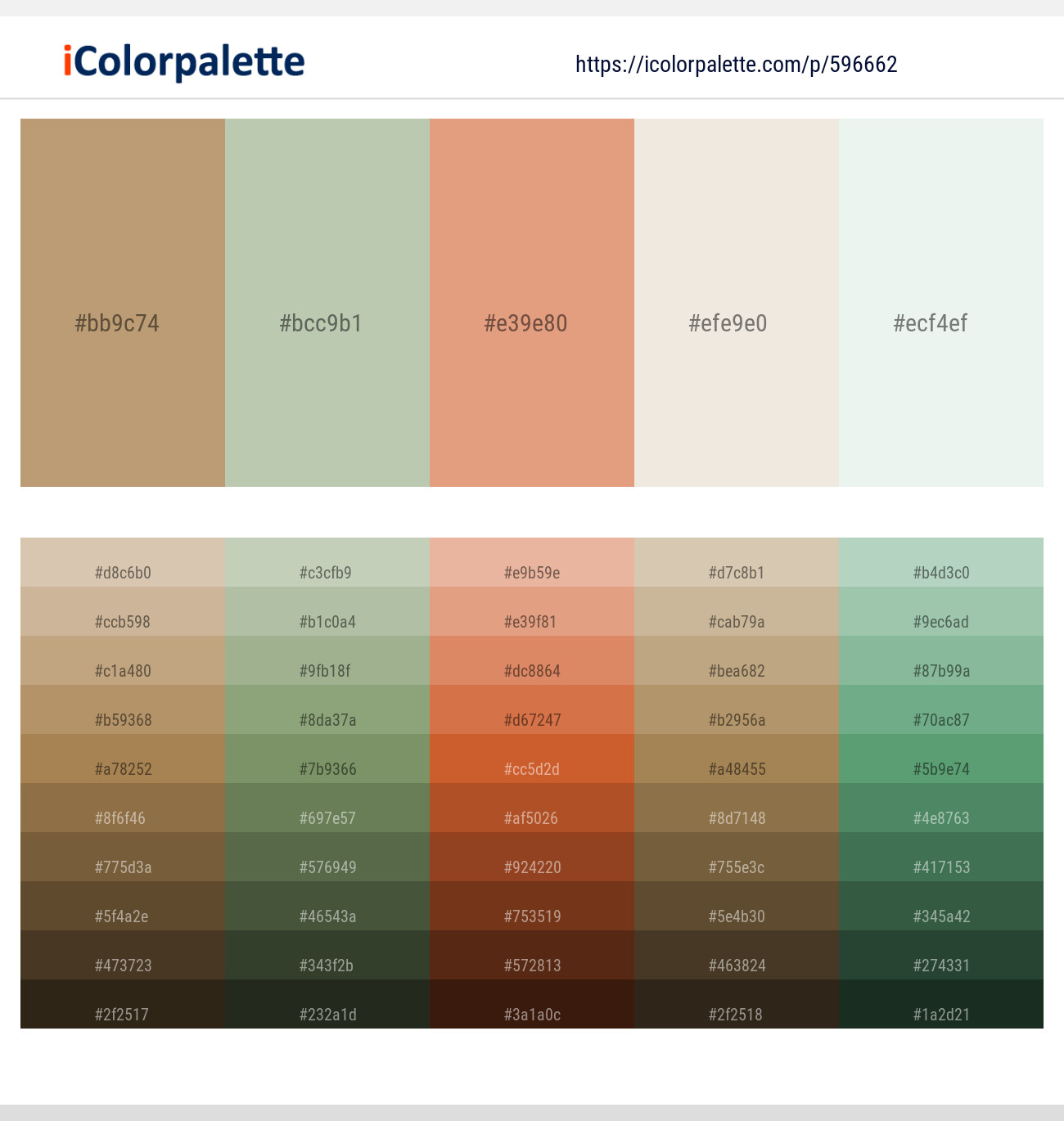
Task: Pick the #c3cfb9 pale sage shade
Action: 327,562
